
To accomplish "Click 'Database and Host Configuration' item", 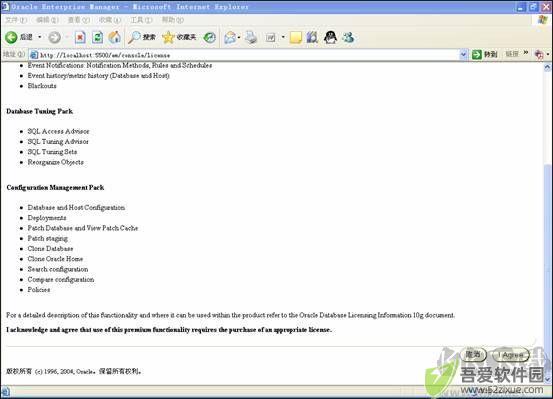I will 76,207.
